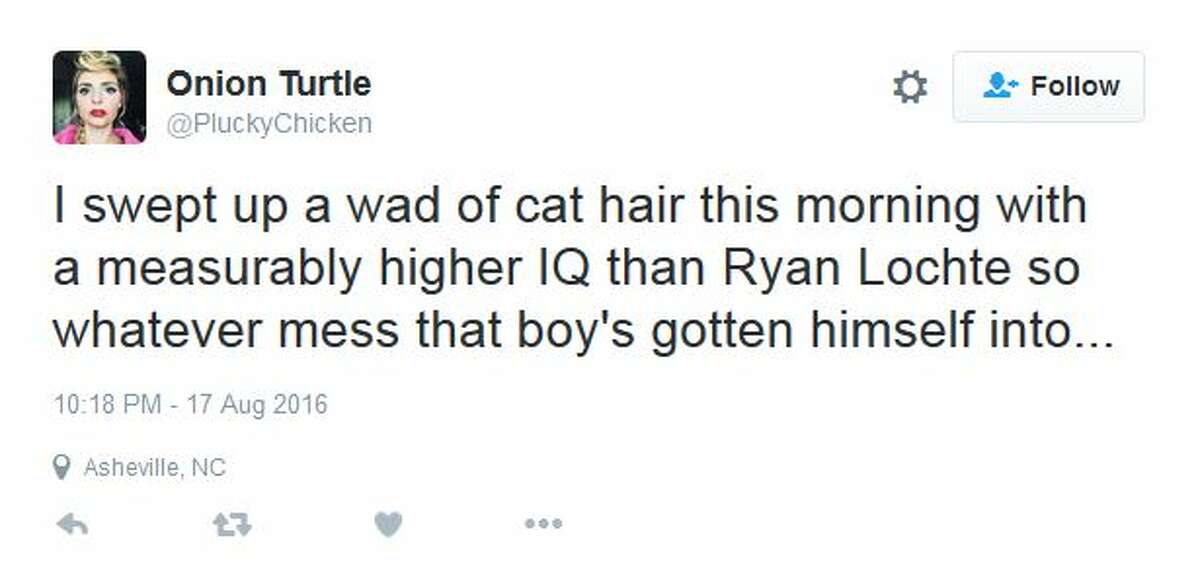The width and height of the screenshot is (1200, 585).
Task: Open Onion Turtle's profile by clicking the name
Action: click(x=270, y=83)
